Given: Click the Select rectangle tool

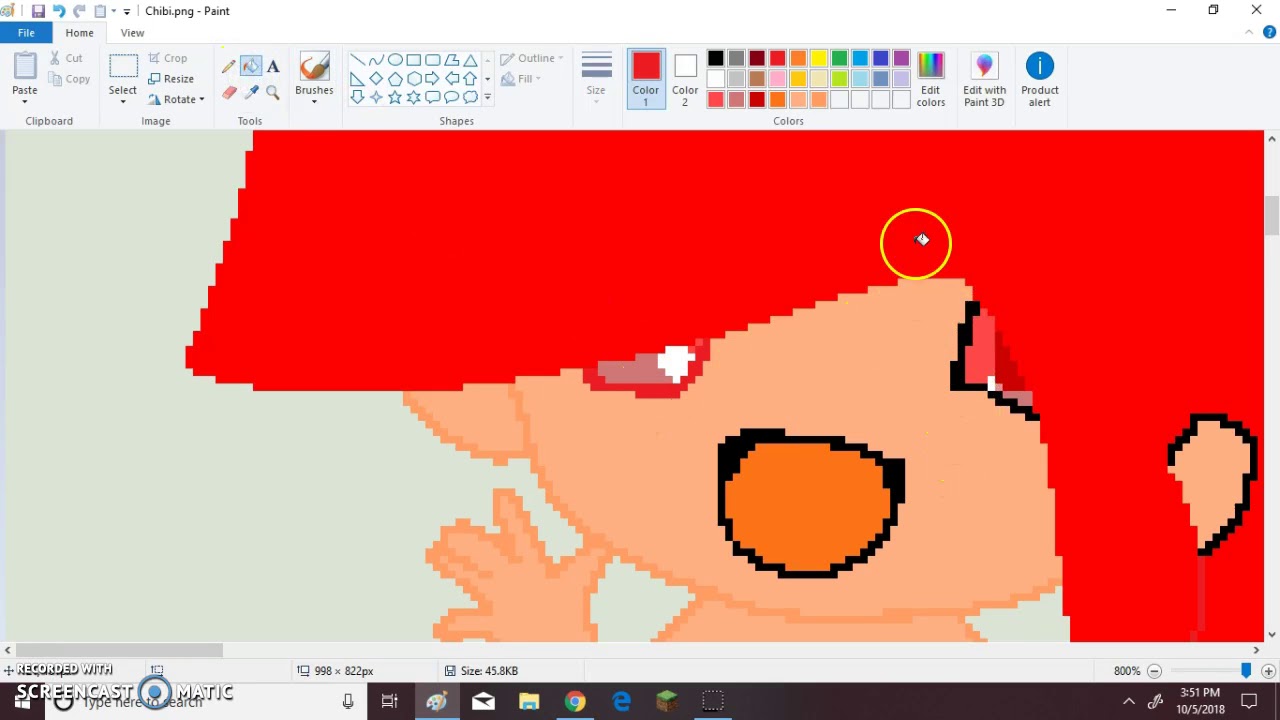Looking at the screenshot, I should tap(123, 67).
